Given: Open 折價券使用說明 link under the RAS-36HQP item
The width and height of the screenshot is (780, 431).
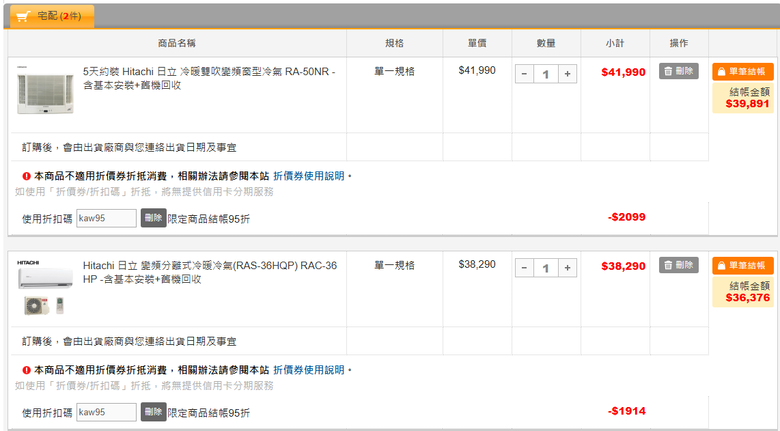Looking at the screenshot, I should pos(308,370).
